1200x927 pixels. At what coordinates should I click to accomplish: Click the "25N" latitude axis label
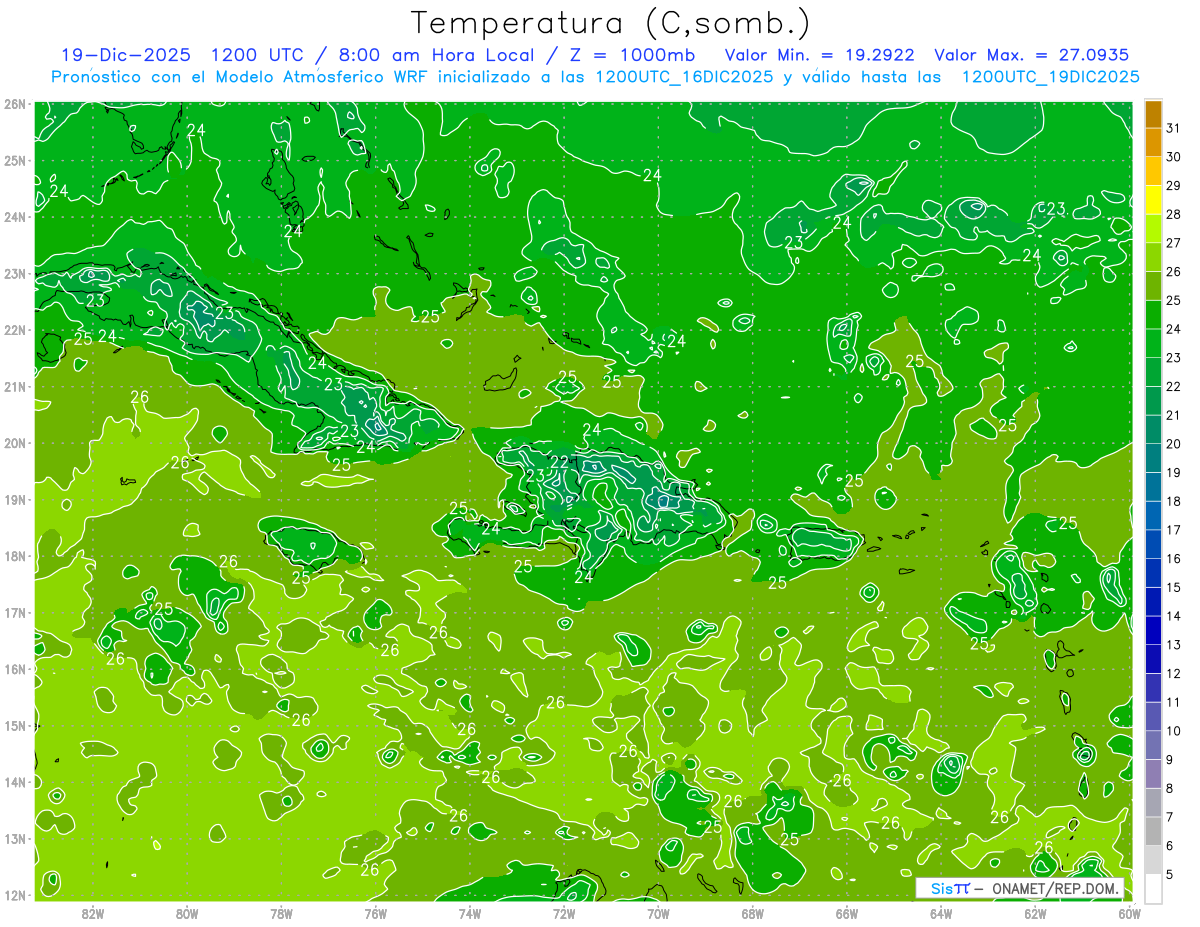pyautogui.click(x=15, y=160)
